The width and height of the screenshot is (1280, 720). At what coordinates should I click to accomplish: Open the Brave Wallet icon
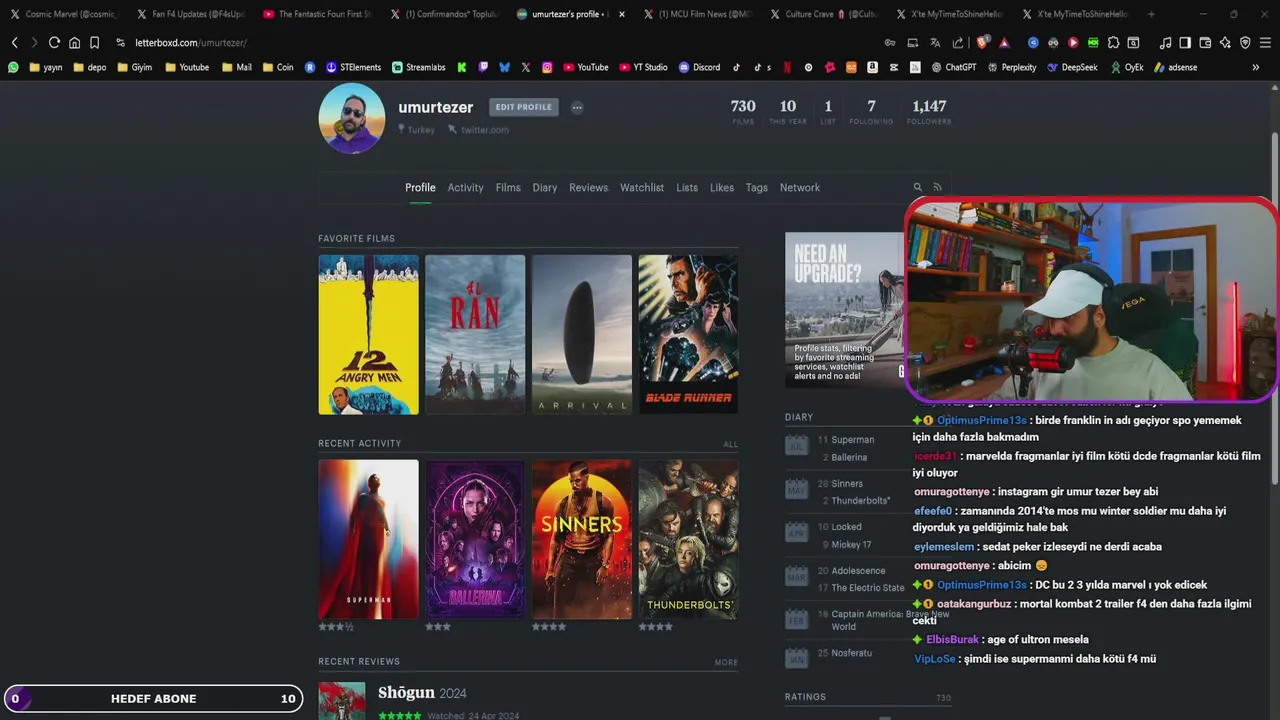pos(1205,43)
